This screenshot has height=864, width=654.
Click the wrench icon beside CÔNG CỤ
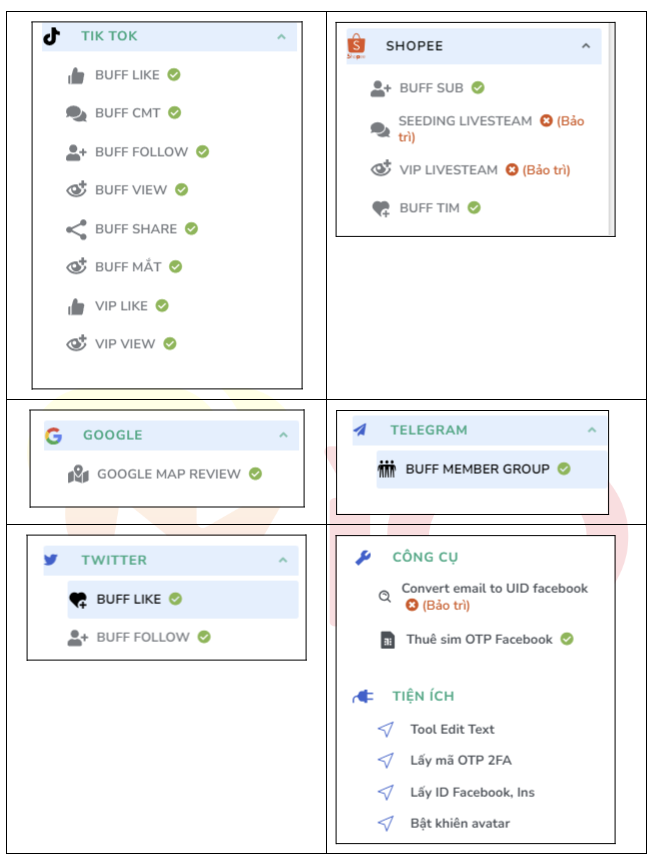tap(363, 558)
